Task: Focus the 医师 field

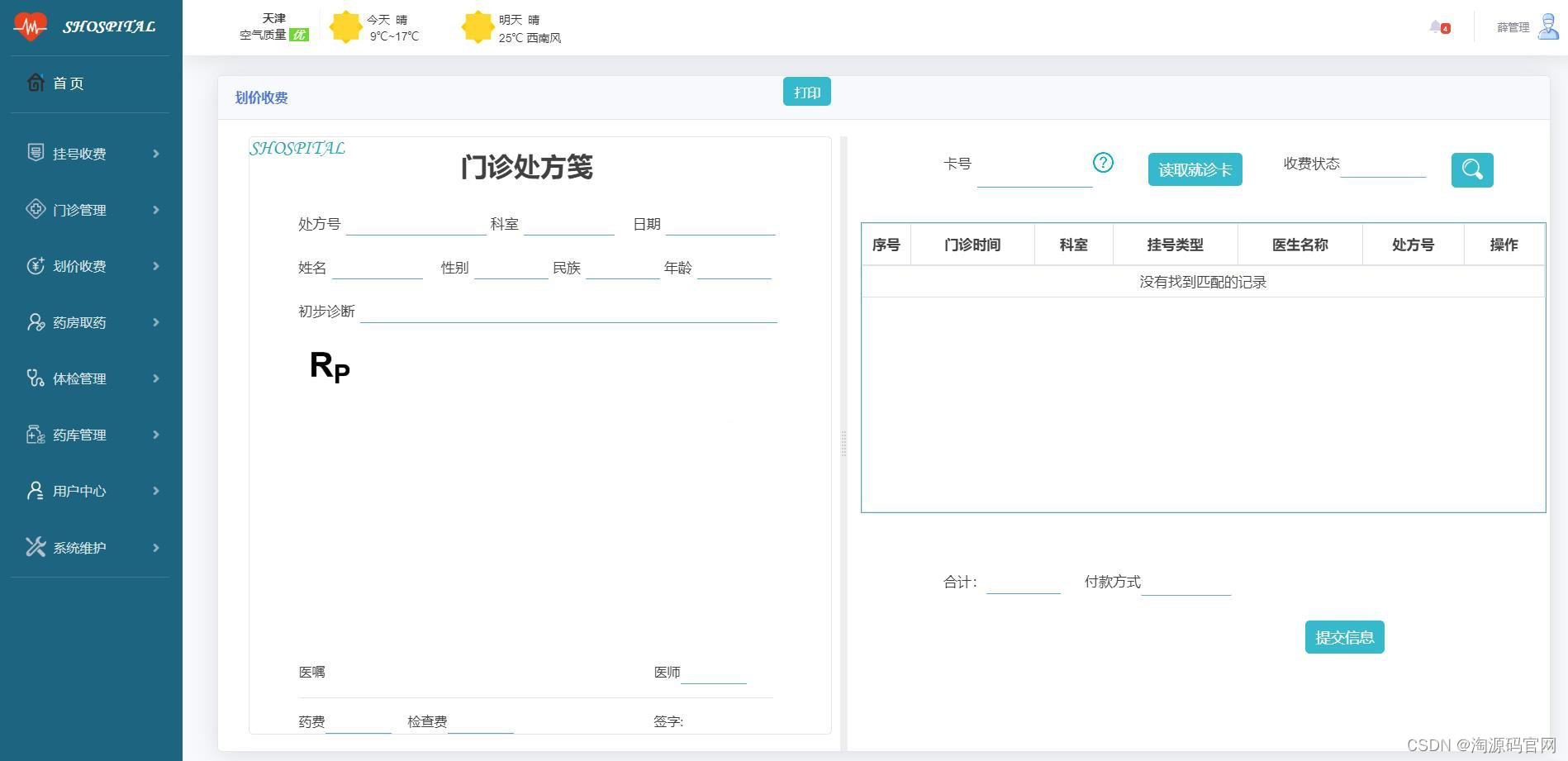Action: pyautogui.click(x=714, y=673)
